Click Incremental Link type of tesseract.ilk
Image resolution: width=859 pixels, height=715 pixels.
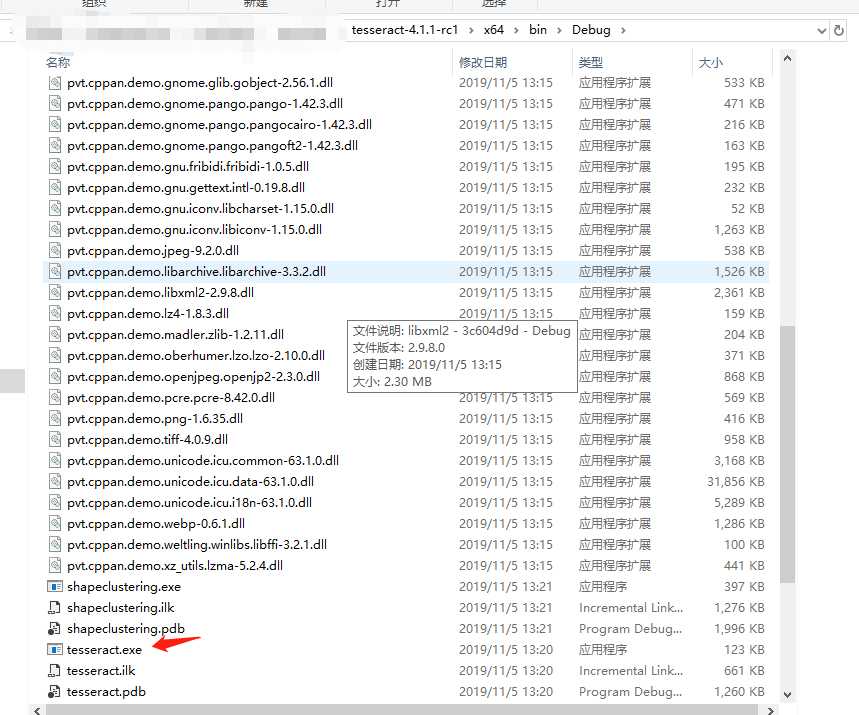[631, 670]
